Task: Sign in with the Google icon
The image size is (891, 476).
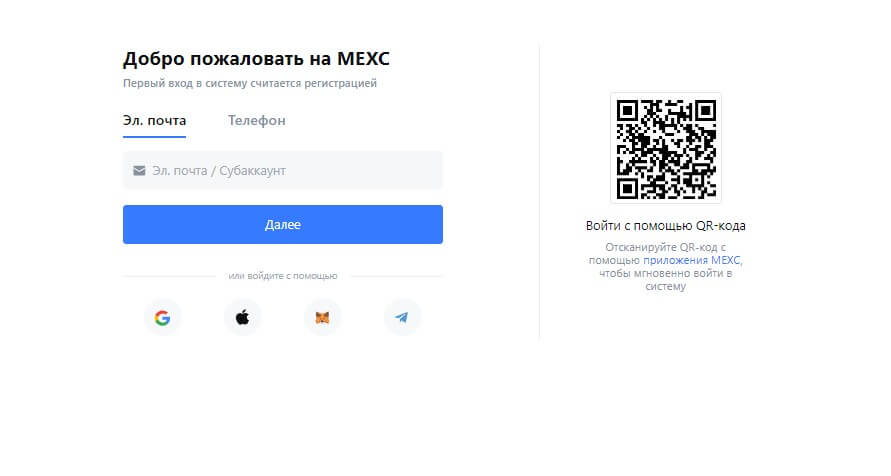Action: coord(163,318)
